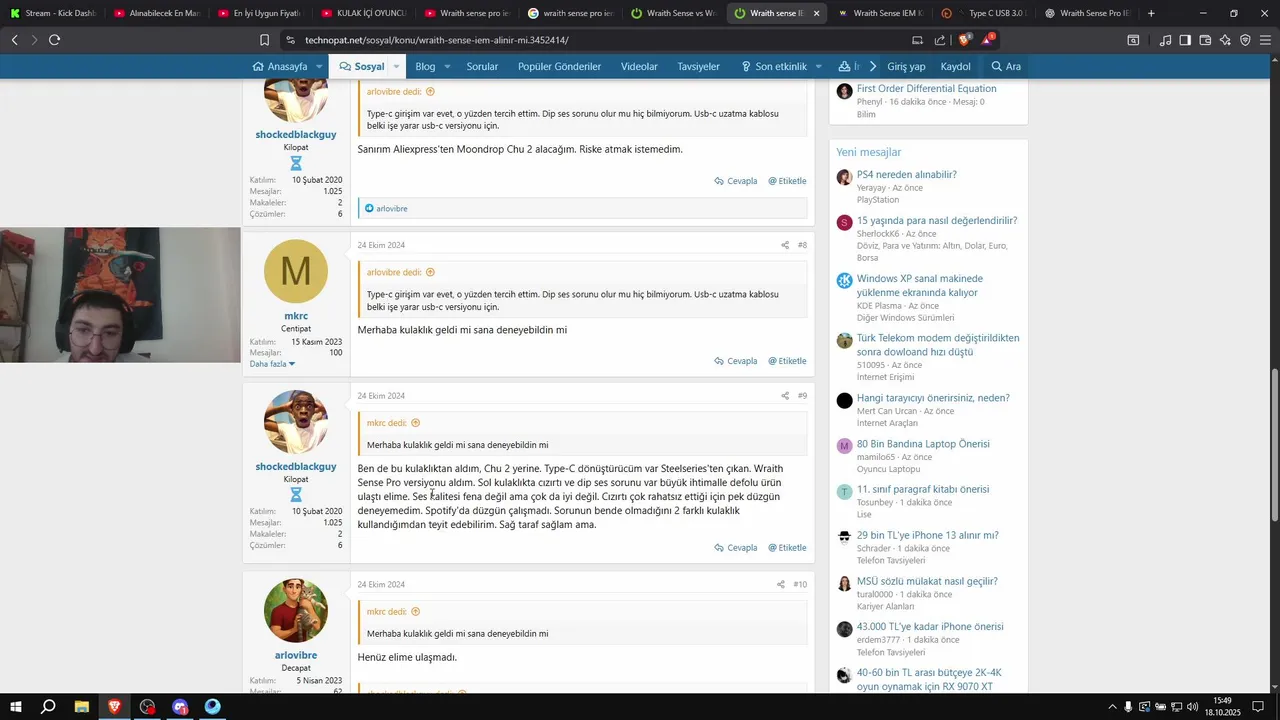Open 'First Order Differential Equation' thread
The height and width of the screenshot is (720, 1280).
pyautogui.click(x=927, y=88)
